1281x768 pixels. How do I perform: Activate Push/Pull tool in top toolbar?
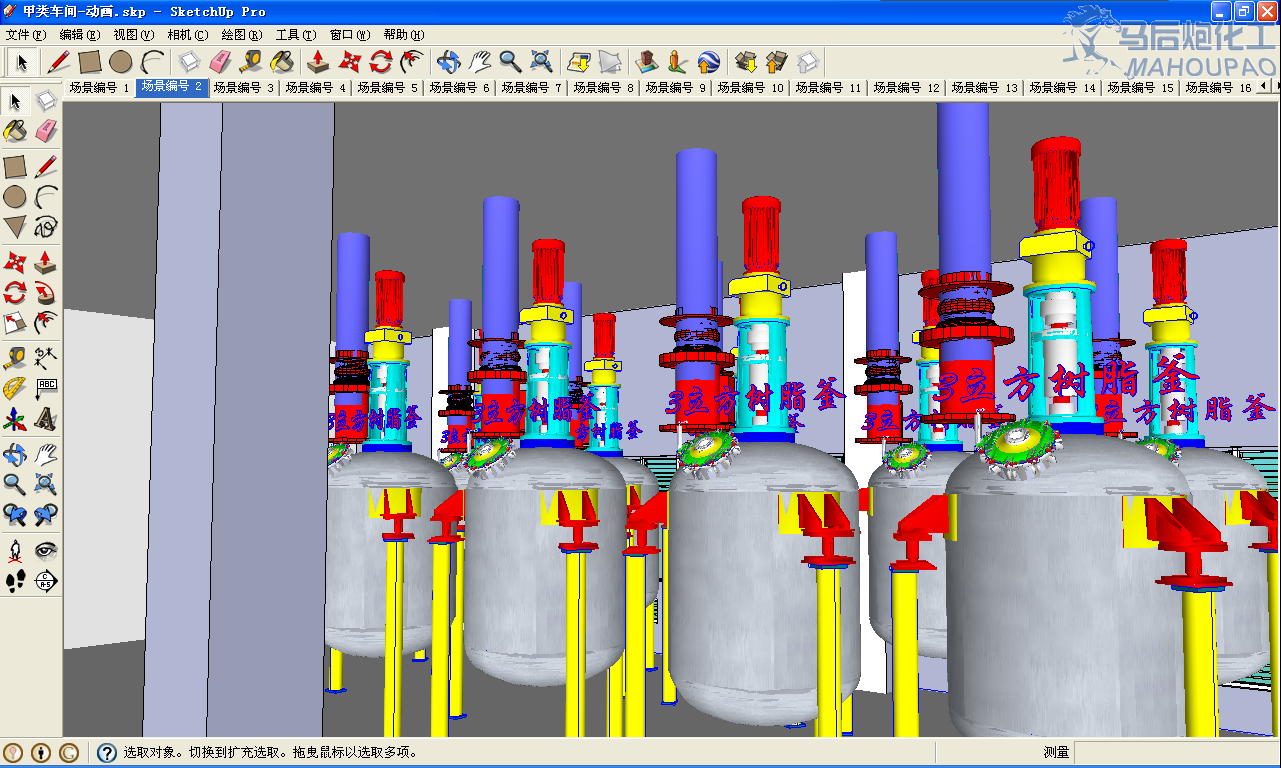(x=318, y=62)
